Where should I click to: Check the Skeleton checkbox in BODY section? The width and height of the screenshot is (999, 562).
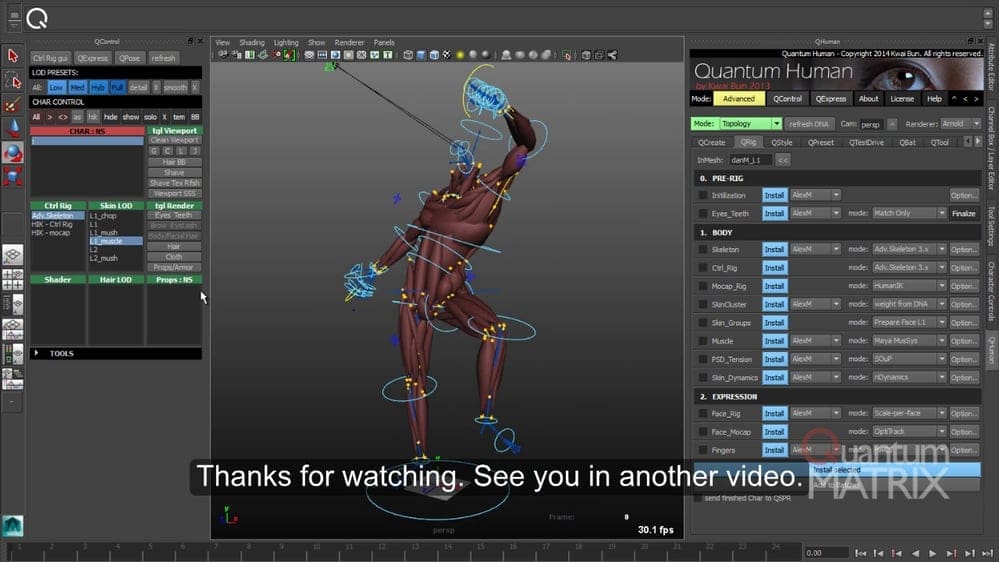click(x=703, y=250)
